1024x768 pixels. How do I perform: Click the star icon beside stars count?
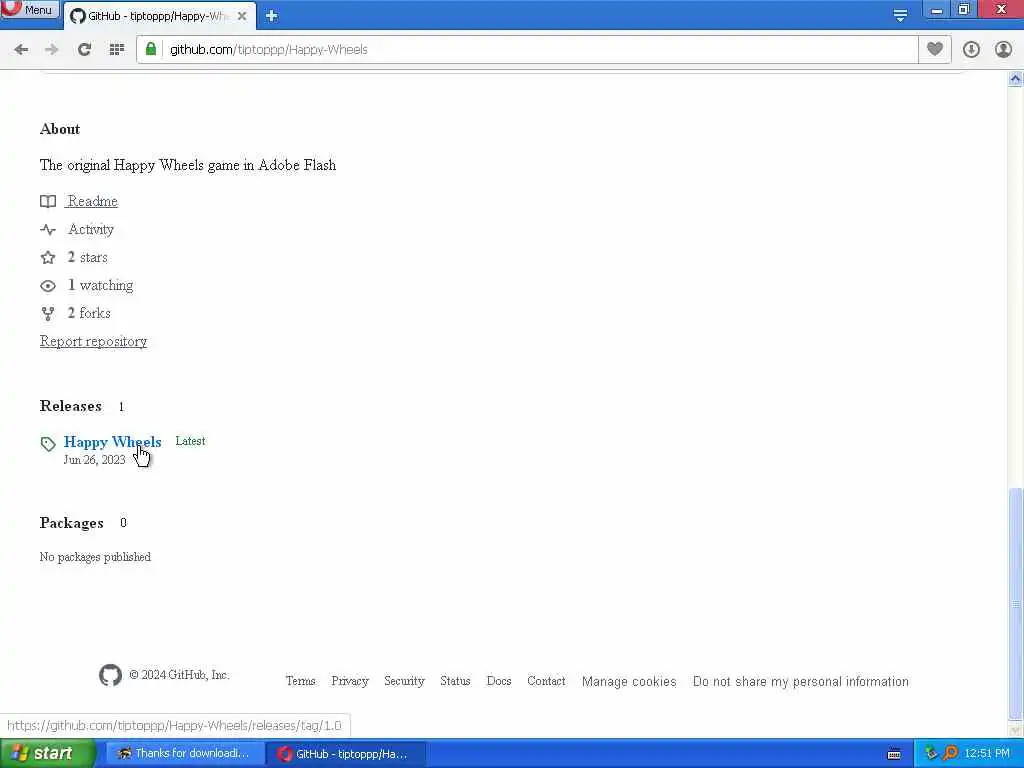click(x=48, y=257)
